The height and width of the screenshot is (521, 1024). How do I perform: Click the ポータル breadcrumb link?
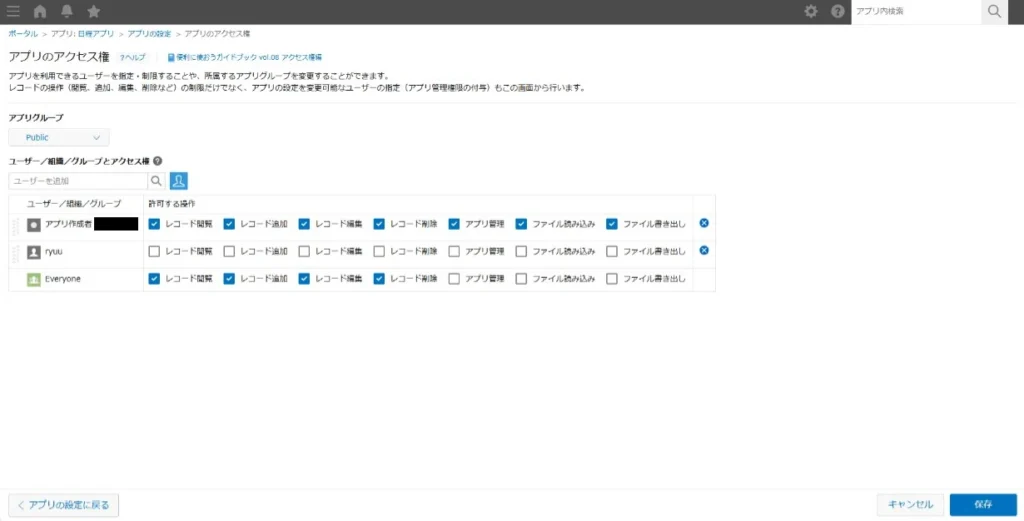tap(23, 34)
